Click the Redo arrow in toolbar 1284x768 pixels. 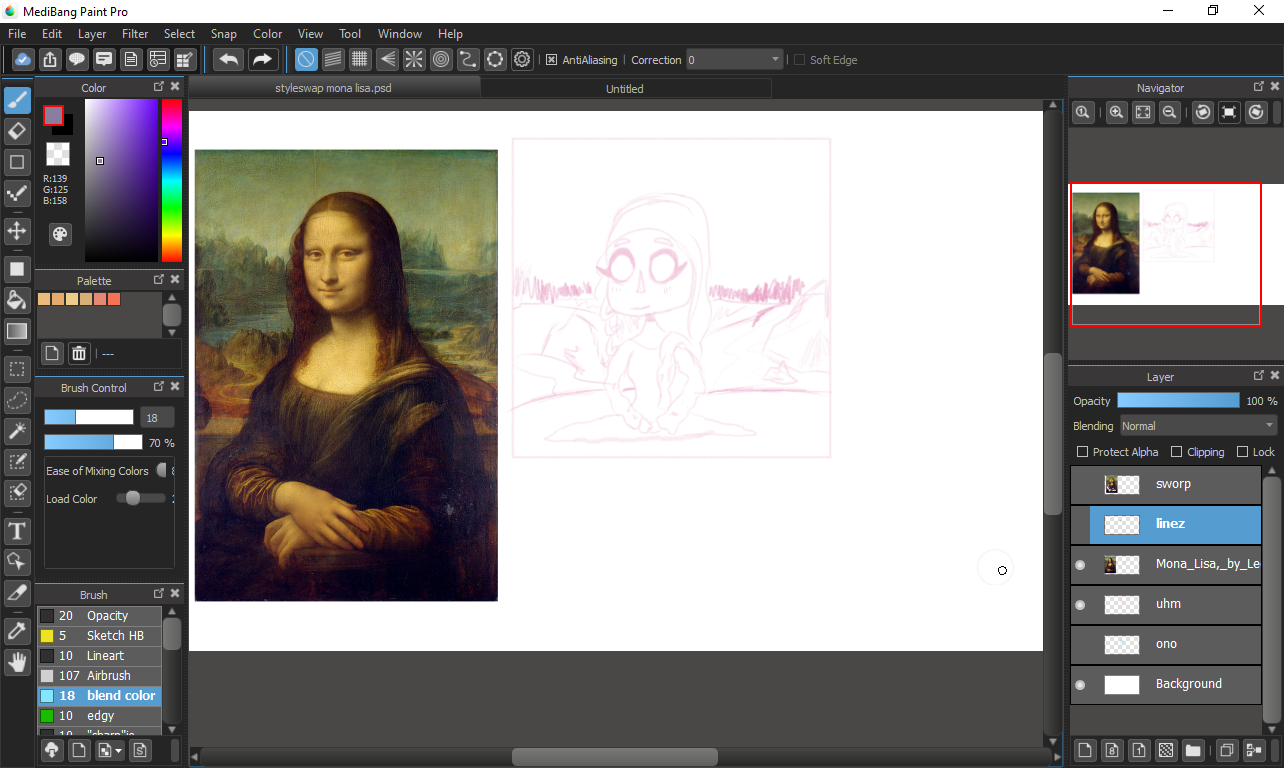tap(262, 59)
